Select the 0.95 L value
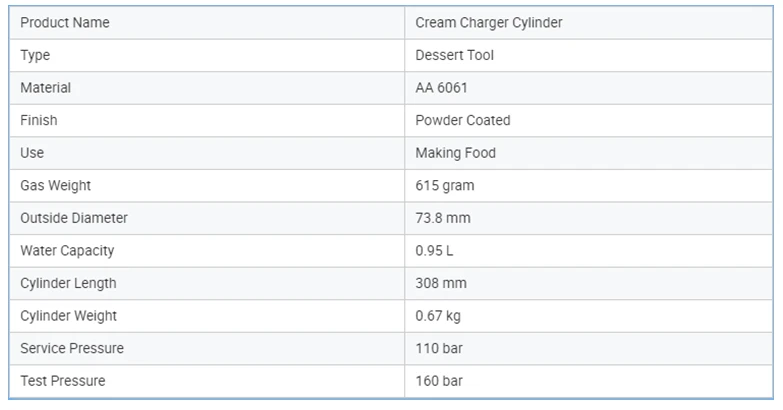Screen dimensions: 783x410 coord(434,251)
